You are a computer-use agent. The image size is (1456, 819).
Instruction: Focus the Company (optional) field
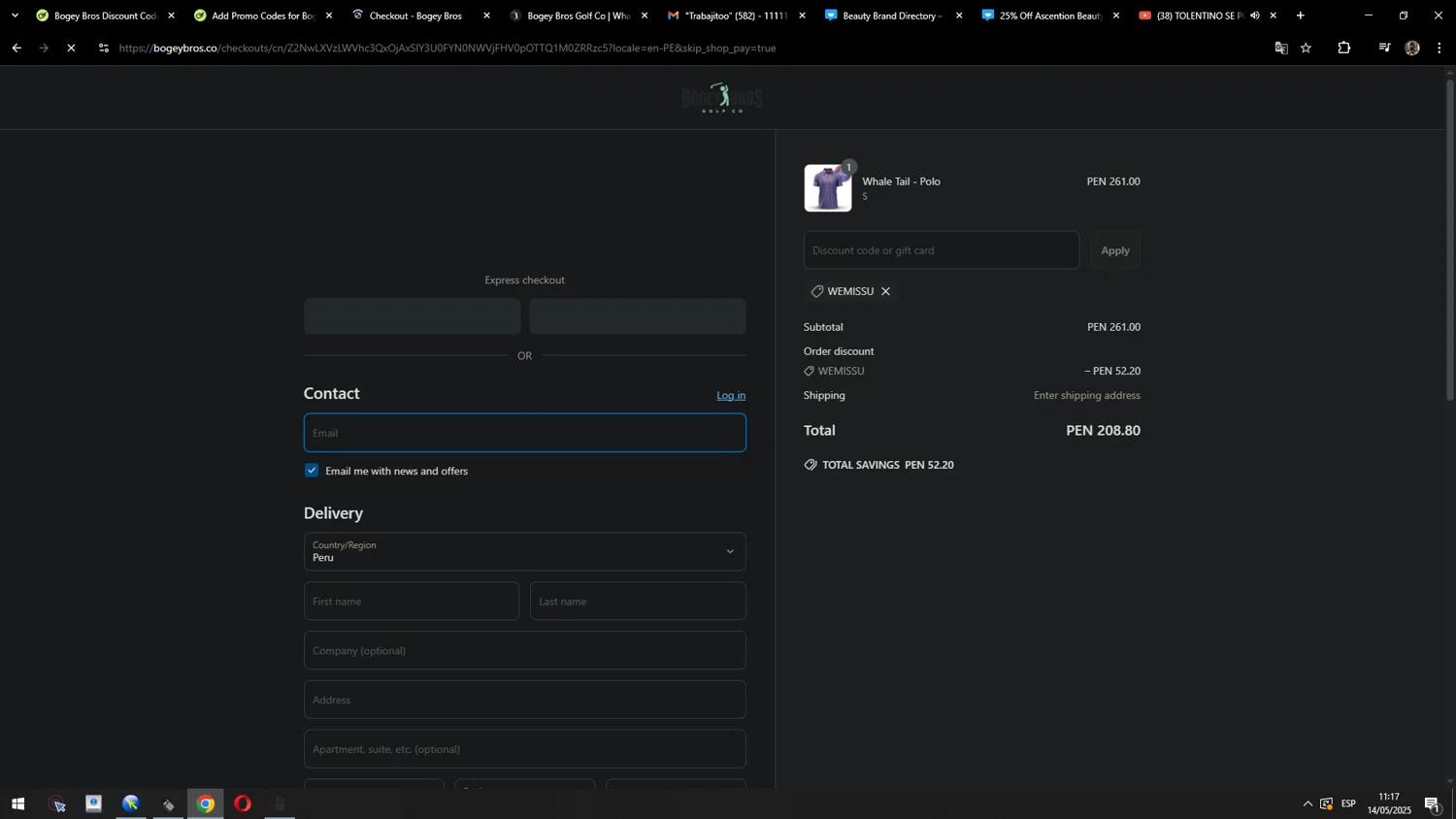(525, 650)
